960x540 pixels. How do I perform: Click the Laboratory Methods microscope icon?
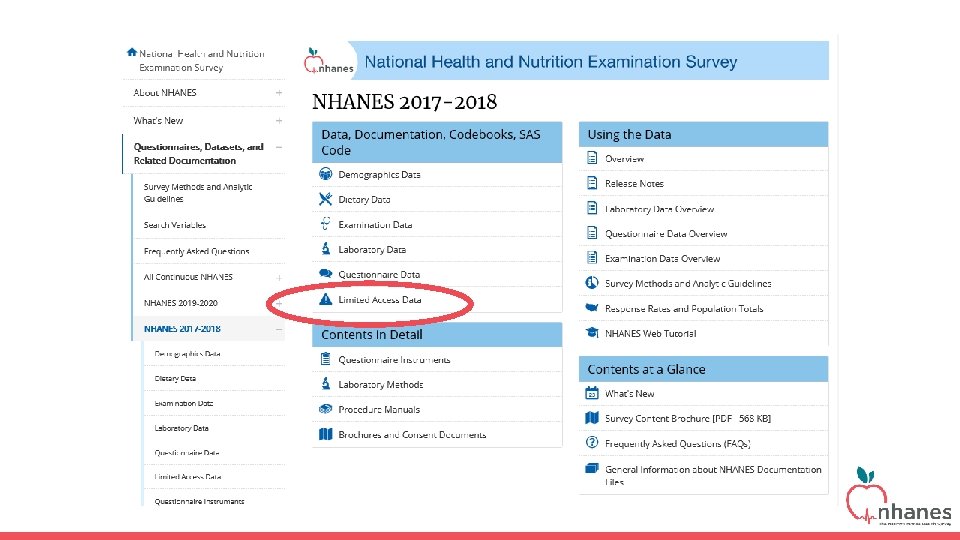pos(326,384)
